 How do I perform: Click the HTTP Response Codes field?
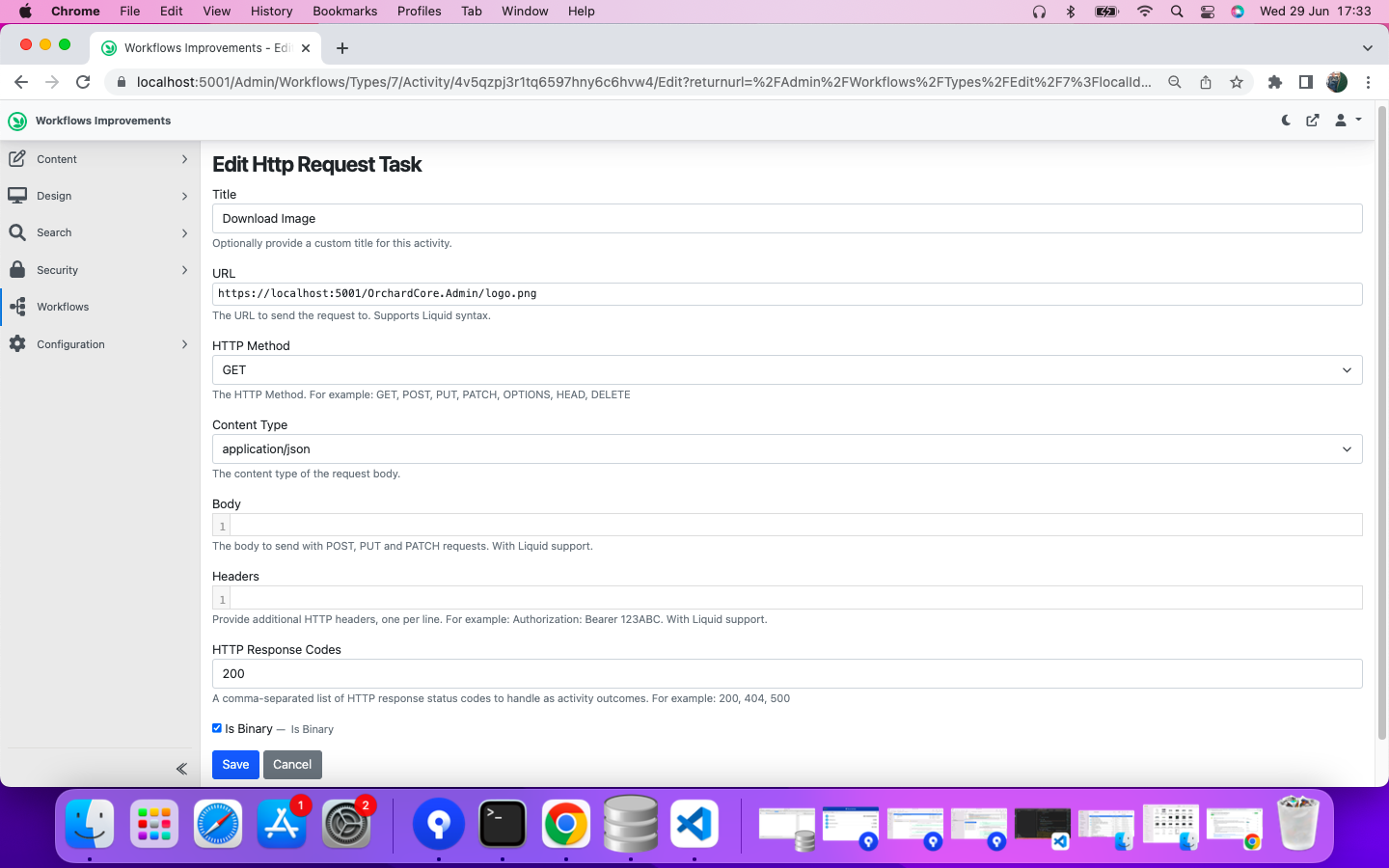click(787, 674)
